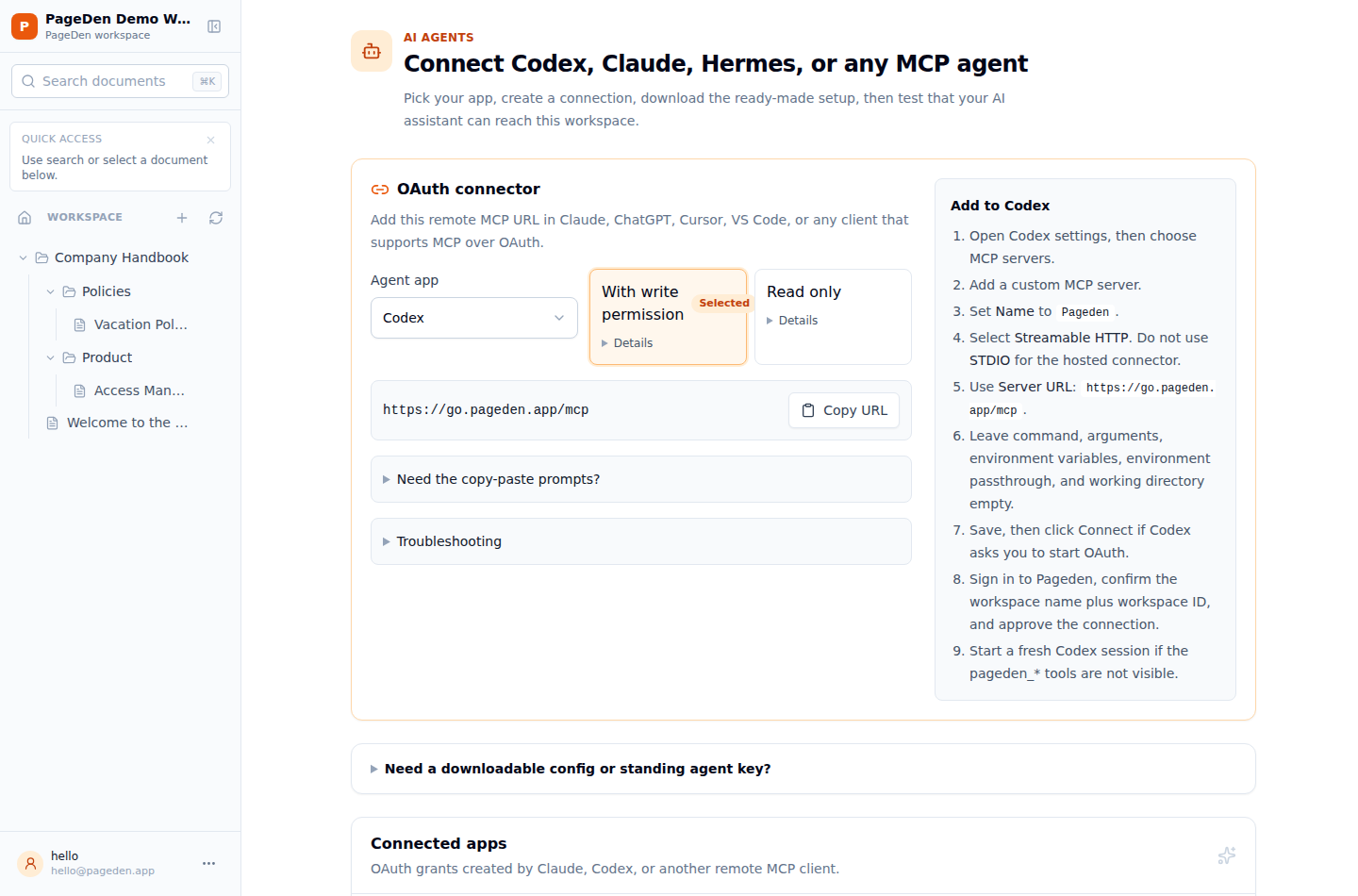1358x896 pixels.
Task: Click the OAuth connector link icon
Action: (380, 190)
